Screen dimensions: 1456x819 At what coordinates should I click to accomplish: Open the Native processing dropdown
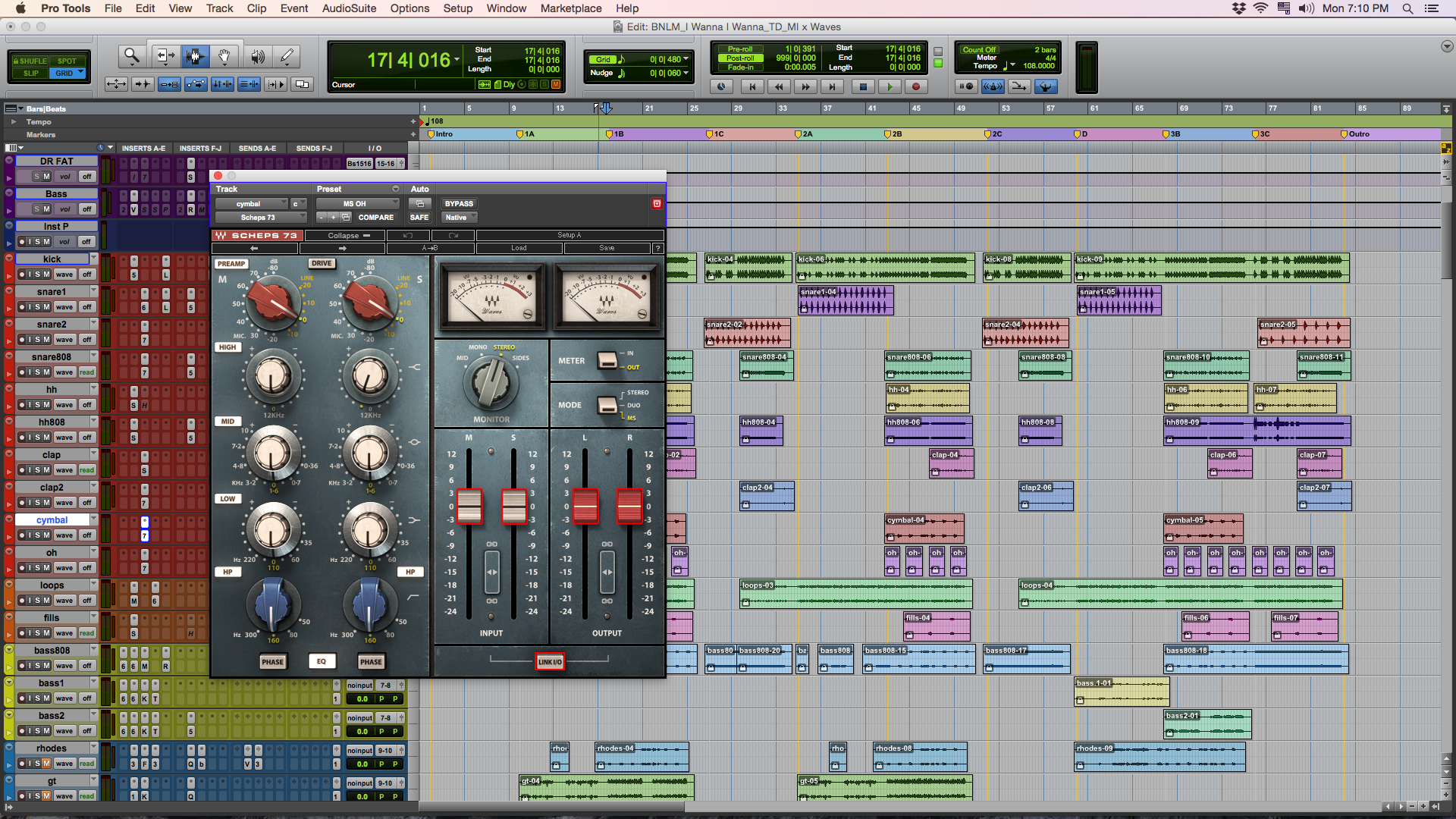(459, 218)
